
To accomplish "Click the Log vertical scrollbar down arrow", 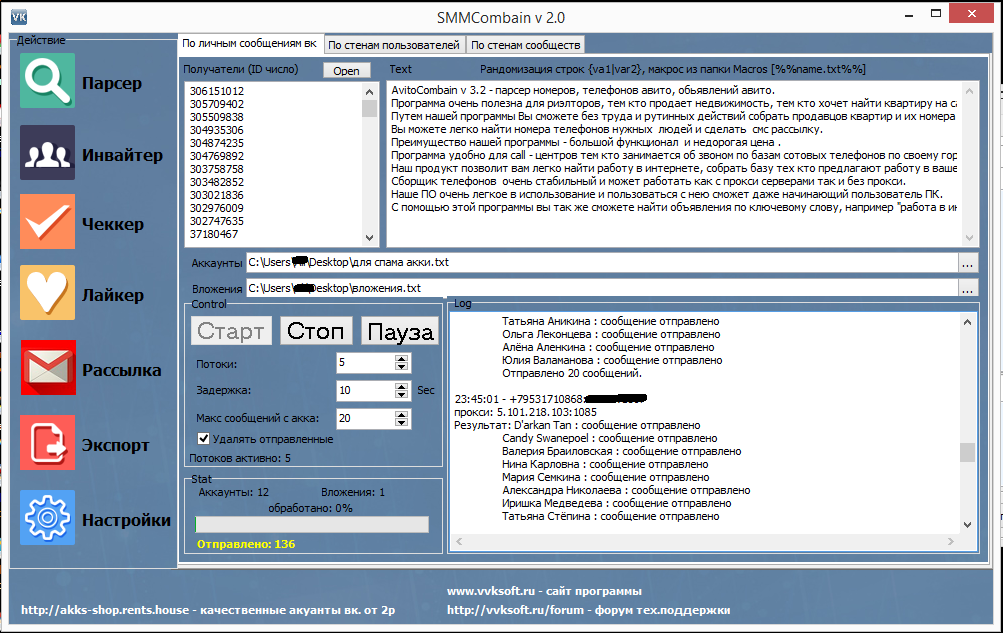I will 967,525.
